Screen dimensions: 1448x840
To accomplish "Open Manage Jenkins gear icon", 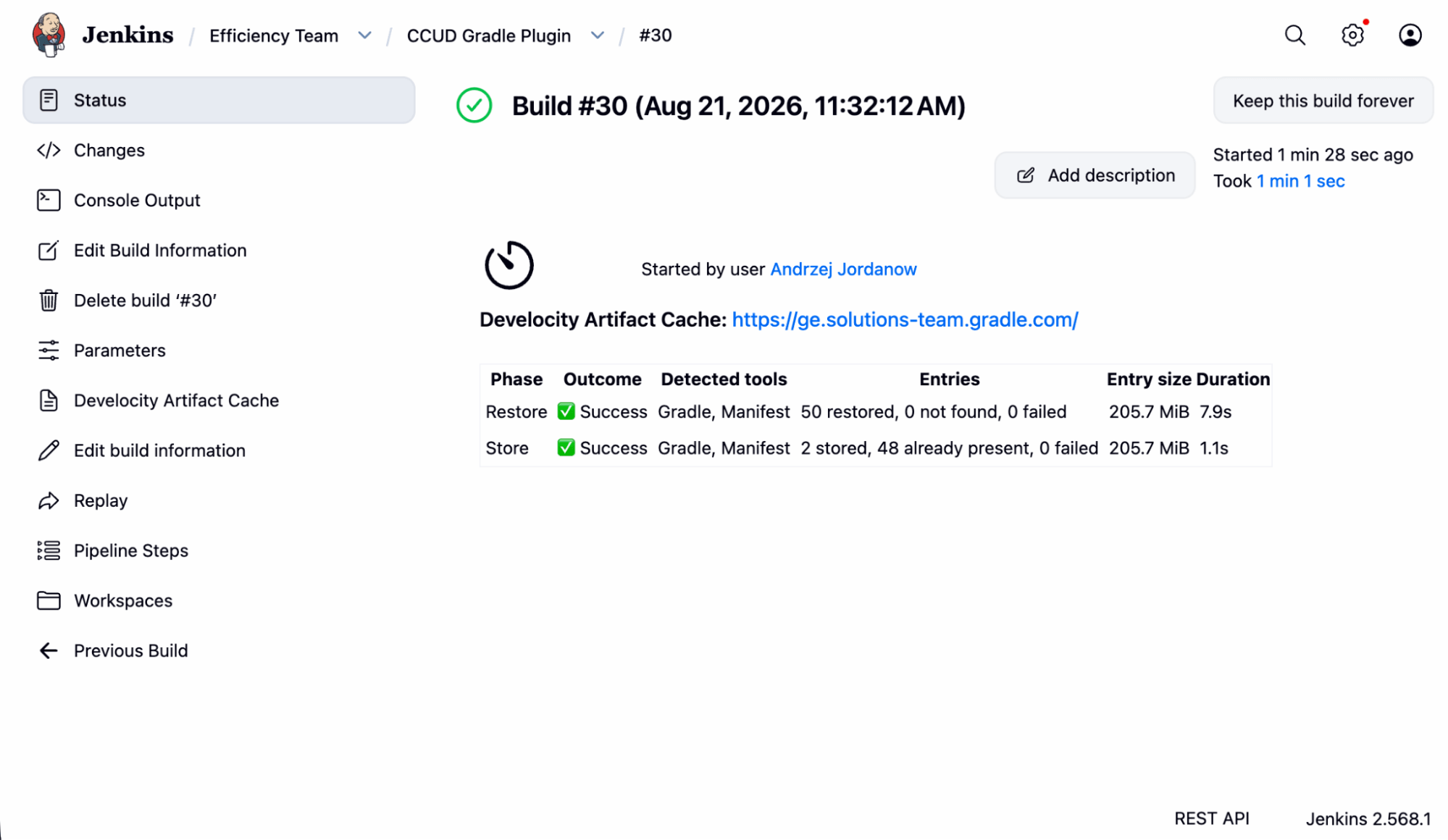I will pyautogui.click(x=1352, y=35).
